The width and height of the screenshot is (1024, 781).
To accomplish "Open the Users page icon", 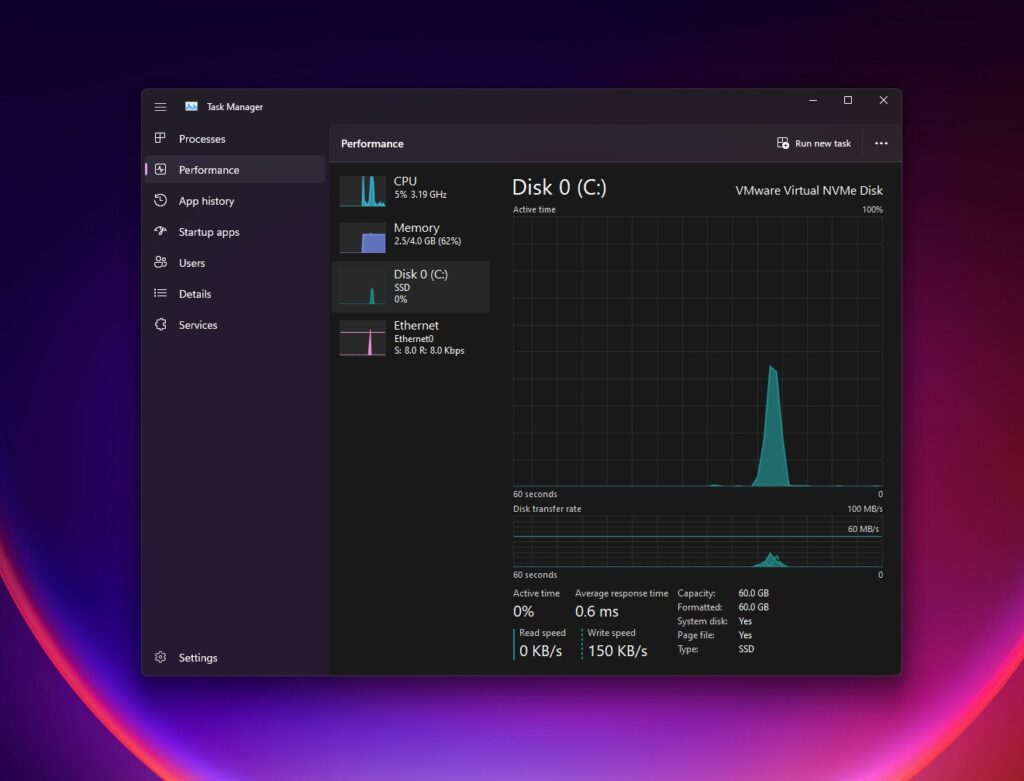I will click(x=160, y=262).
